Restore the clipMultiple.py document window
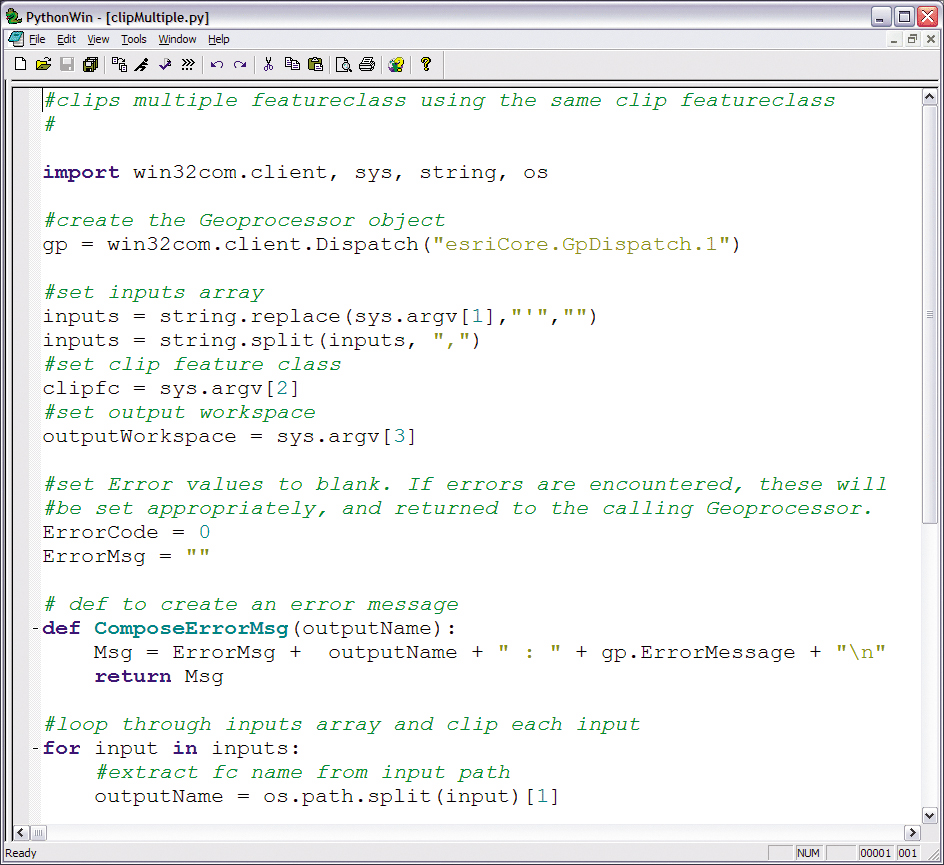 click(913, 40)
